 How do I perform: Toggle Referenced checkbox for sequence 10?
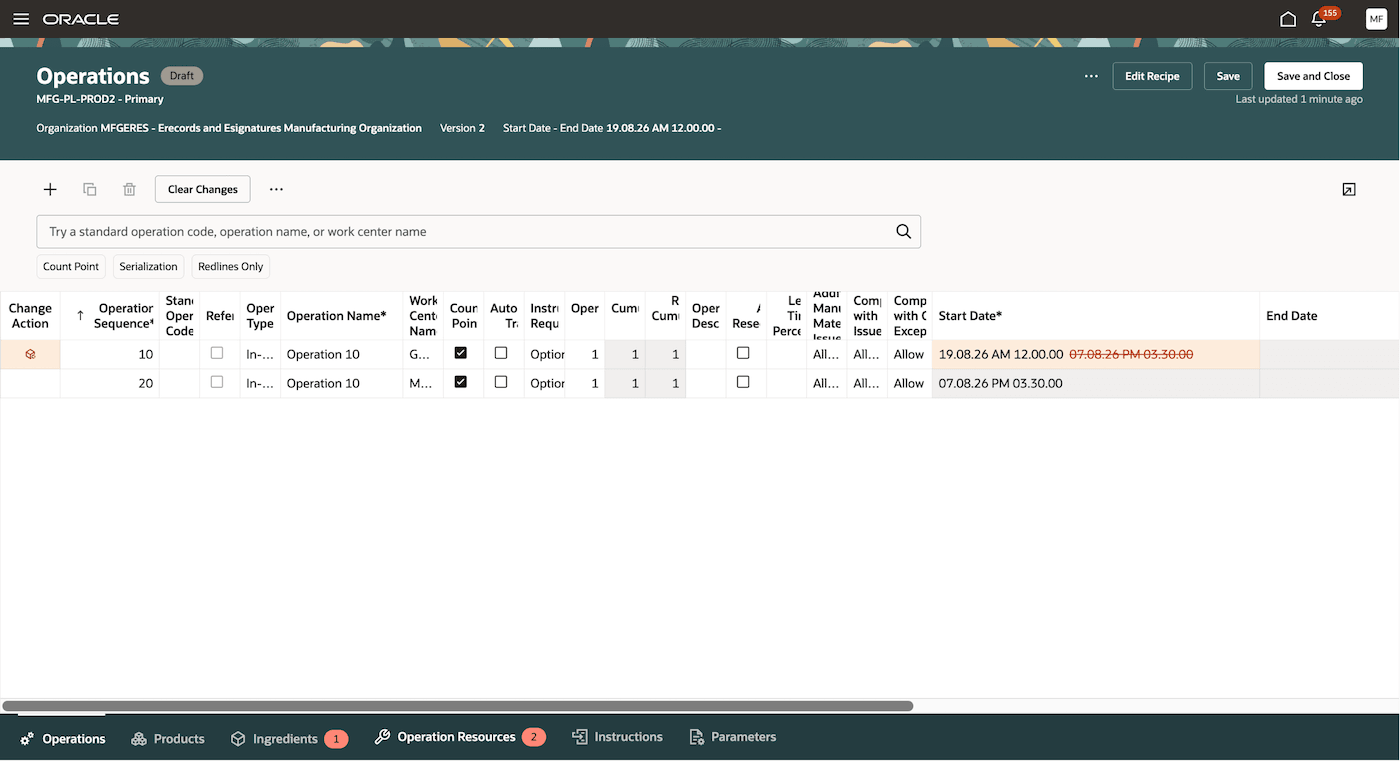[x=217, y=353]
